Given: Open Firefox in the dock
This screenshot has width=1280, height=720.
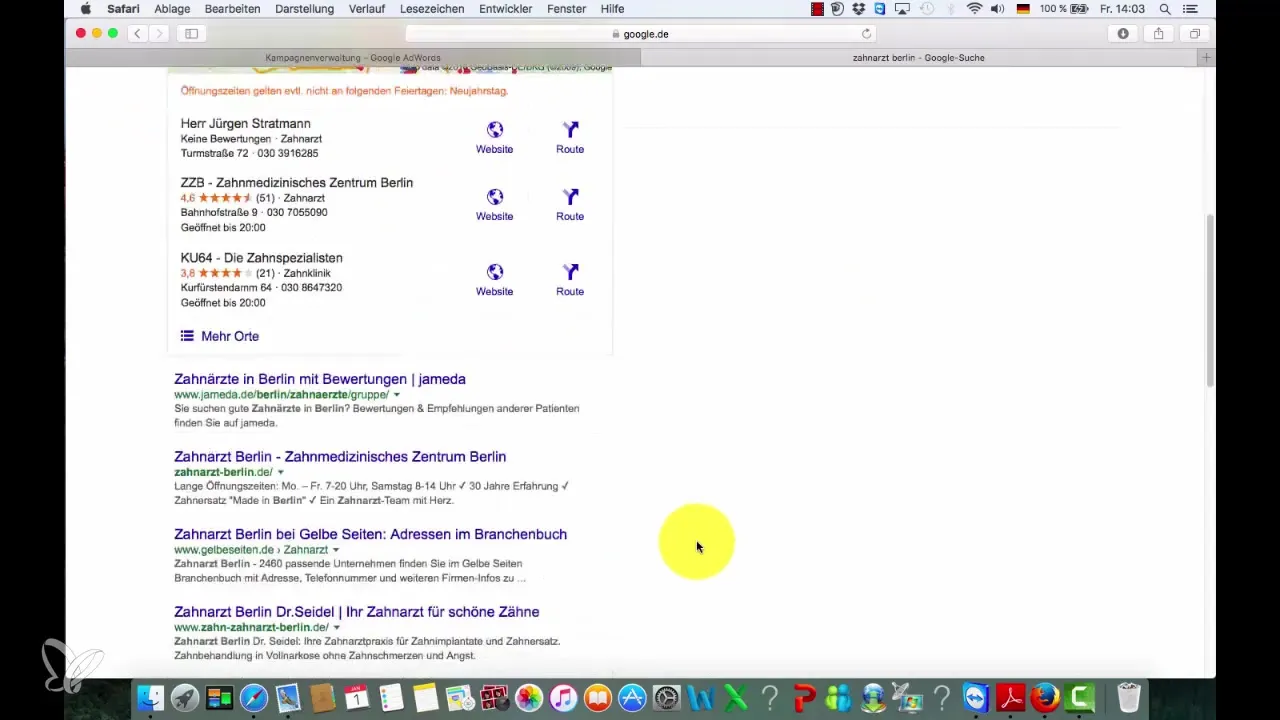Looking at the screenshot, I should 1045,697.
